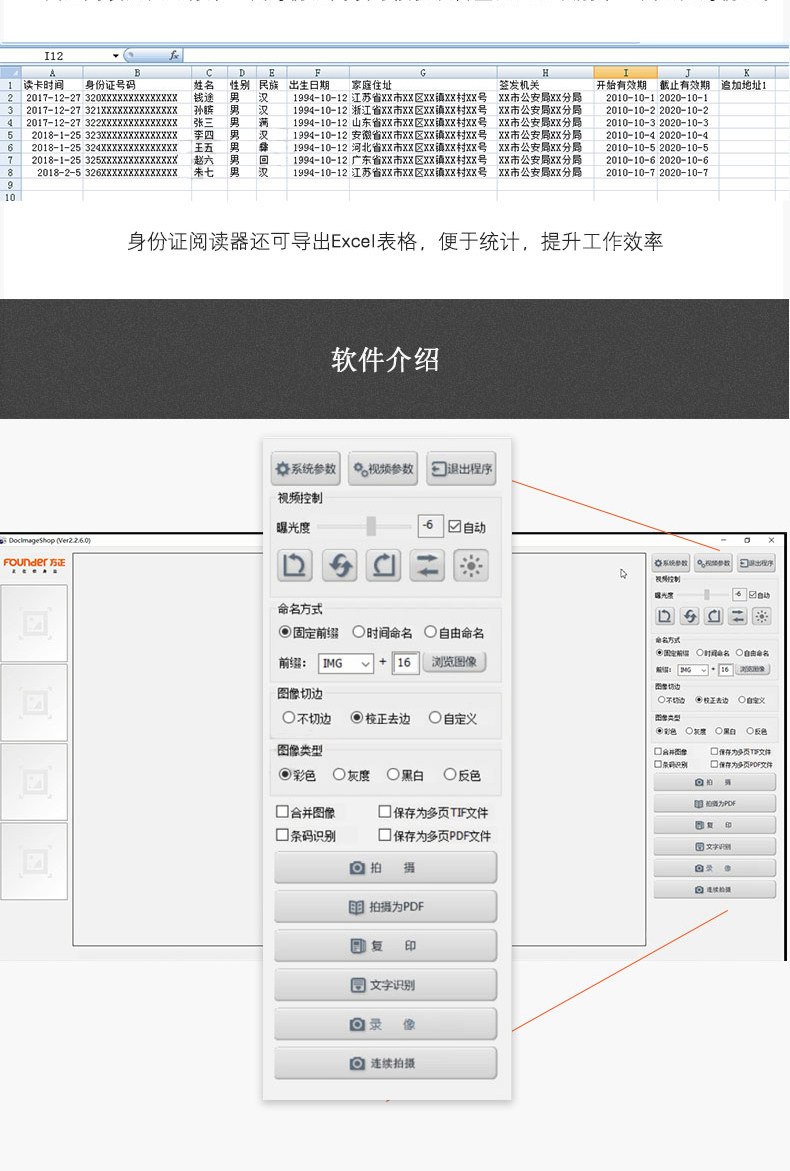Expand the IMG prefix dropdown
This screenshot has height=1171, width=790.
(x=365, y=663)
